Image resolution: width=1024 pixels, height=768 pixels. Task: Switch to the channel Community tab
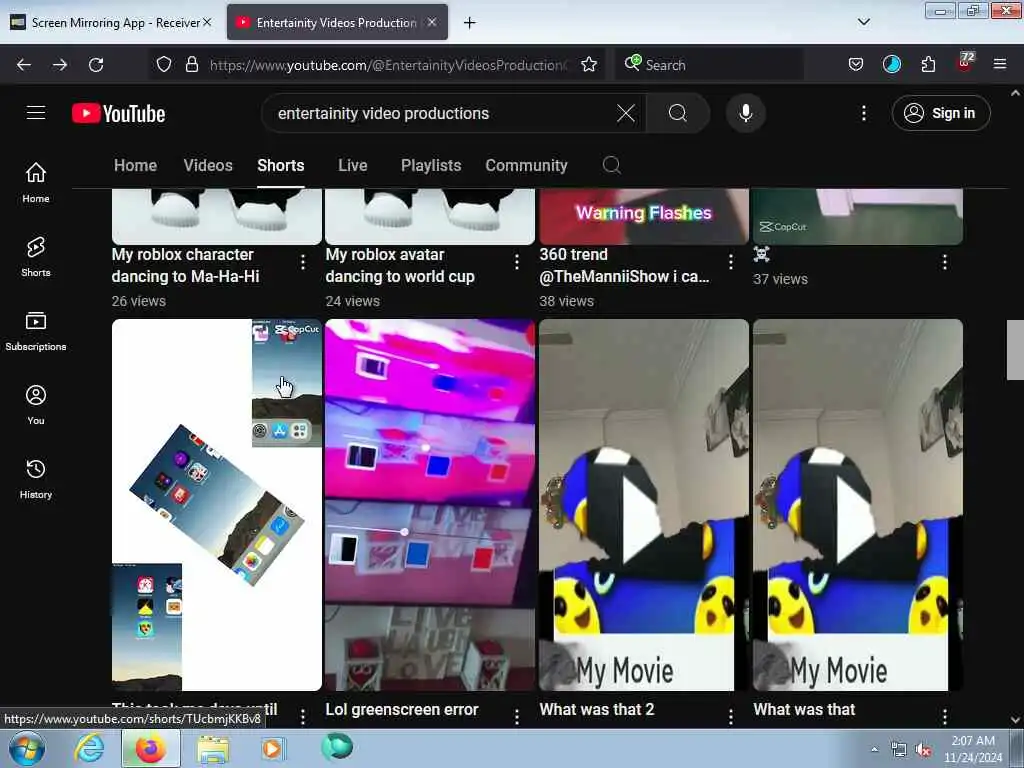point(526,165)
